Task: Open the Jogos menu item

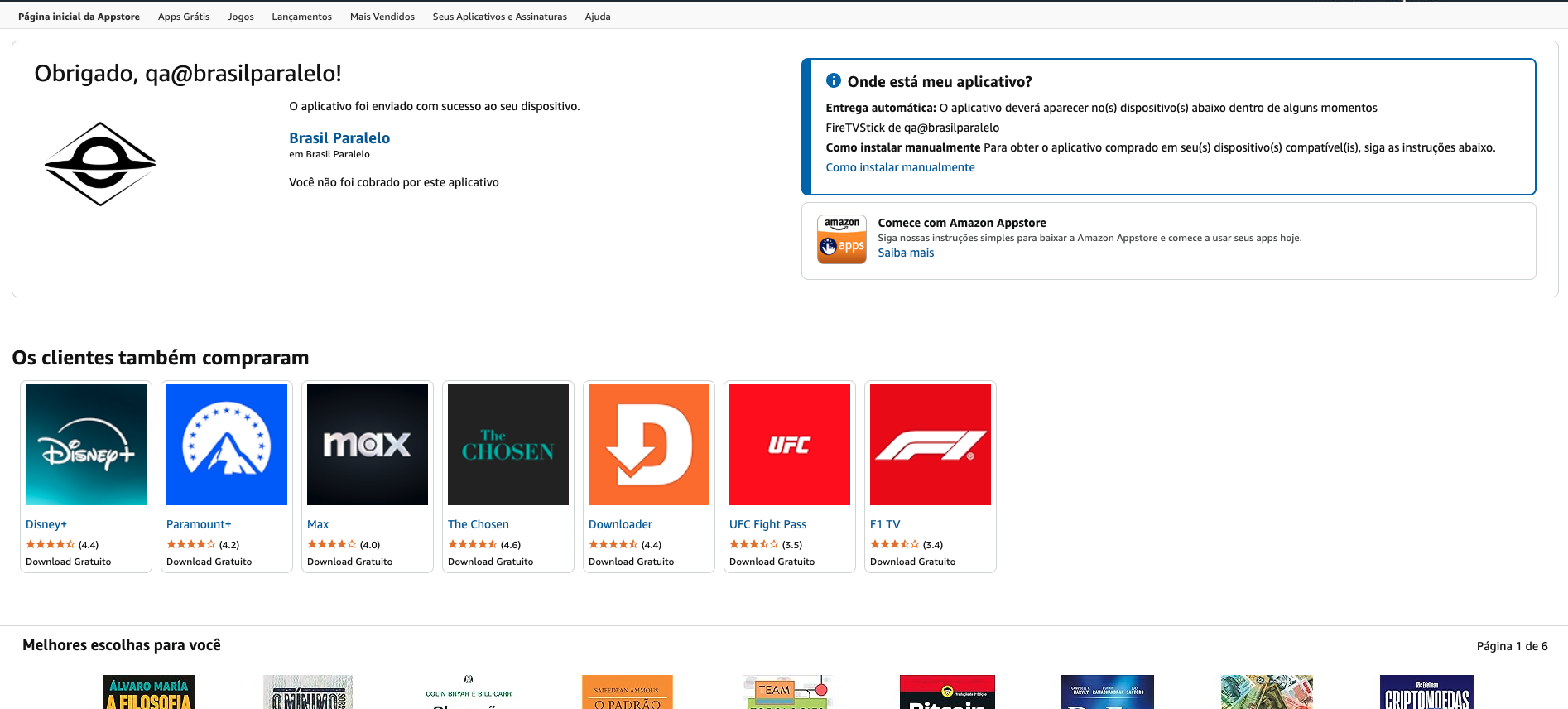Action: coord(241,17)
